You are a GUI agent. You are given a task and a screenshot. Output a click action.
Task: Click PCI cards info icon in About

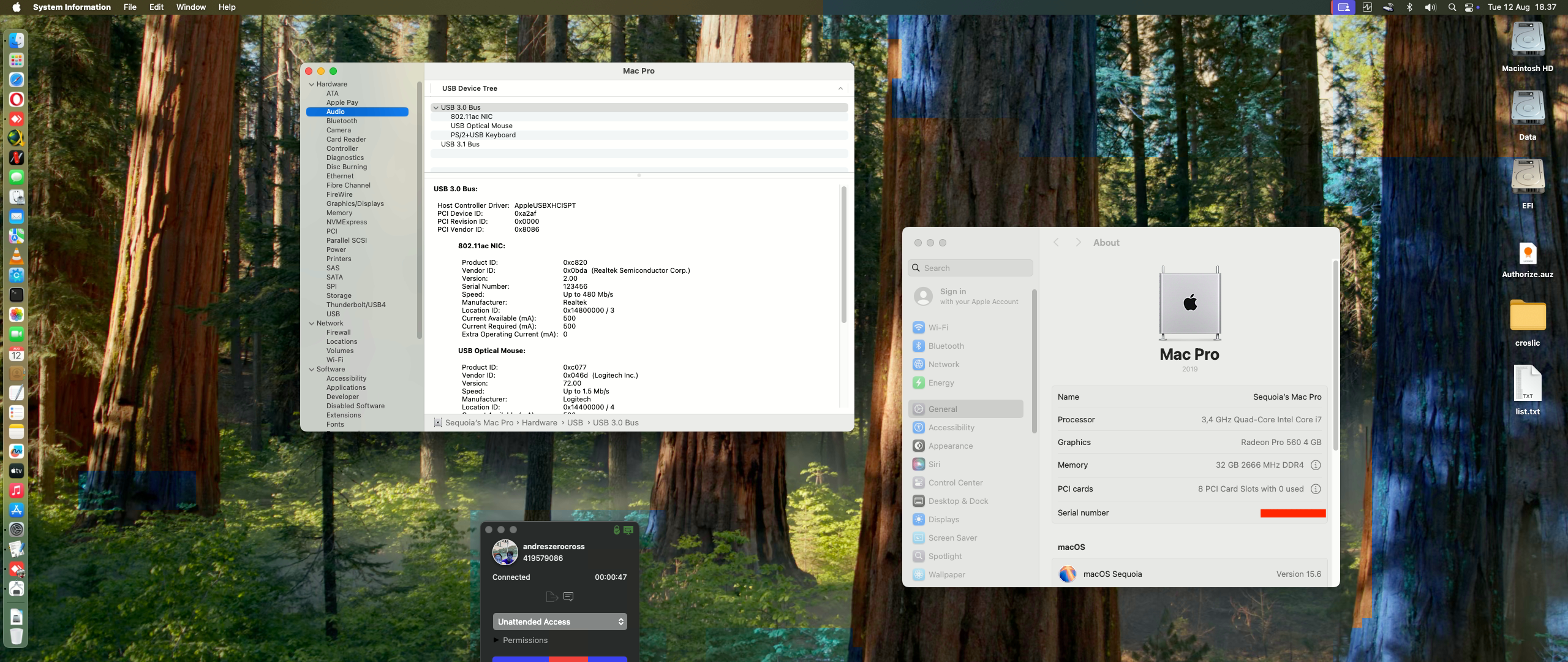(1315, 489)
